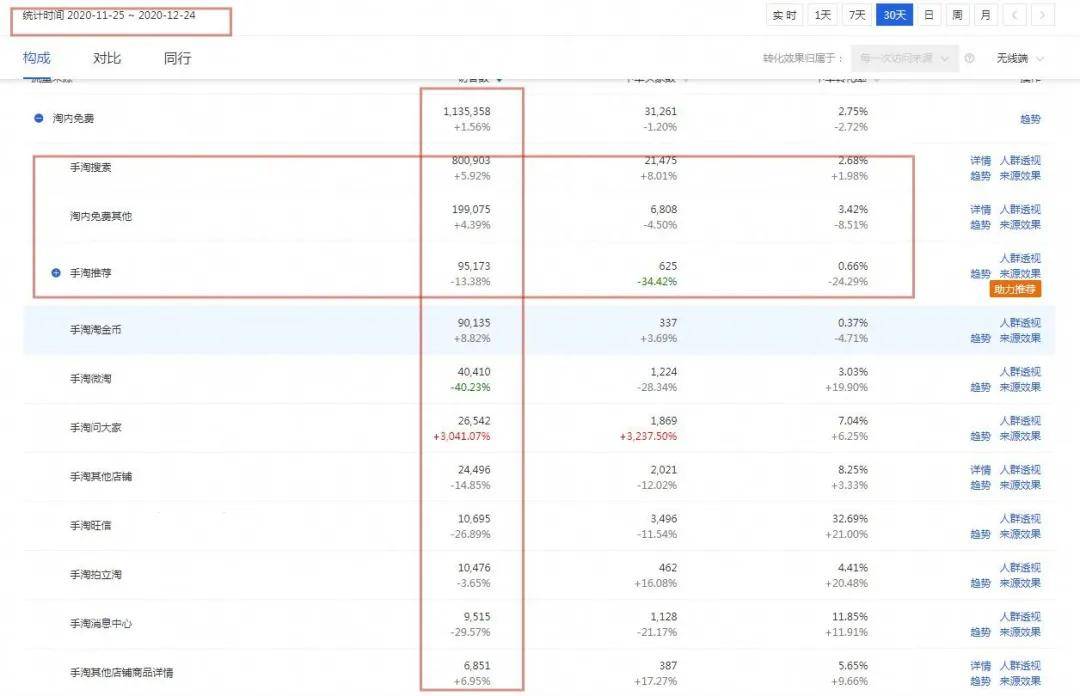Expand the 手淘推荐 row with plus icon
Viewport: 1080px width, 696px height.
[56, 272]
